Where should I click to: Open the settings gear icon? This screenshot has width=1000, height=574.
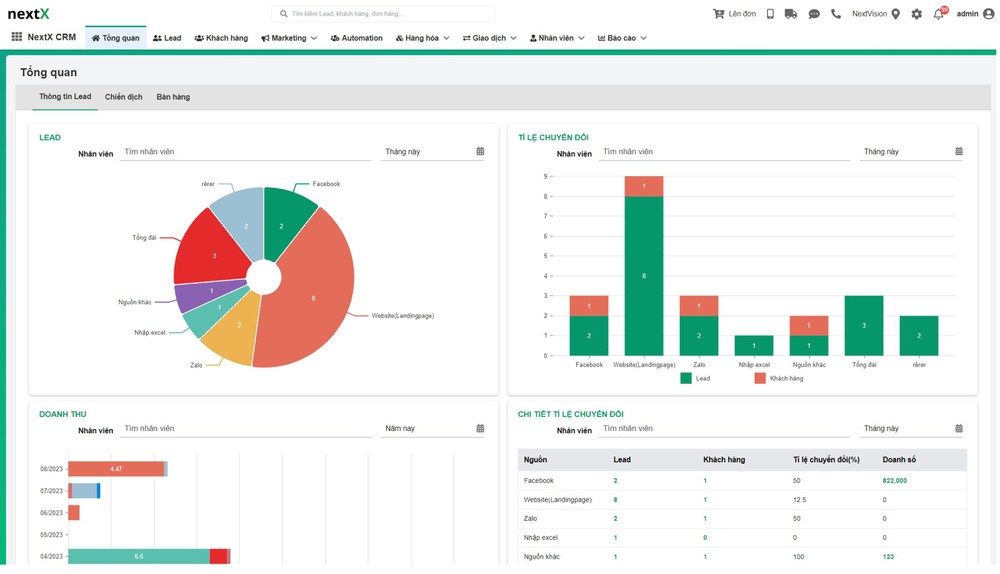pyautogui.click(x=916, y=14)
